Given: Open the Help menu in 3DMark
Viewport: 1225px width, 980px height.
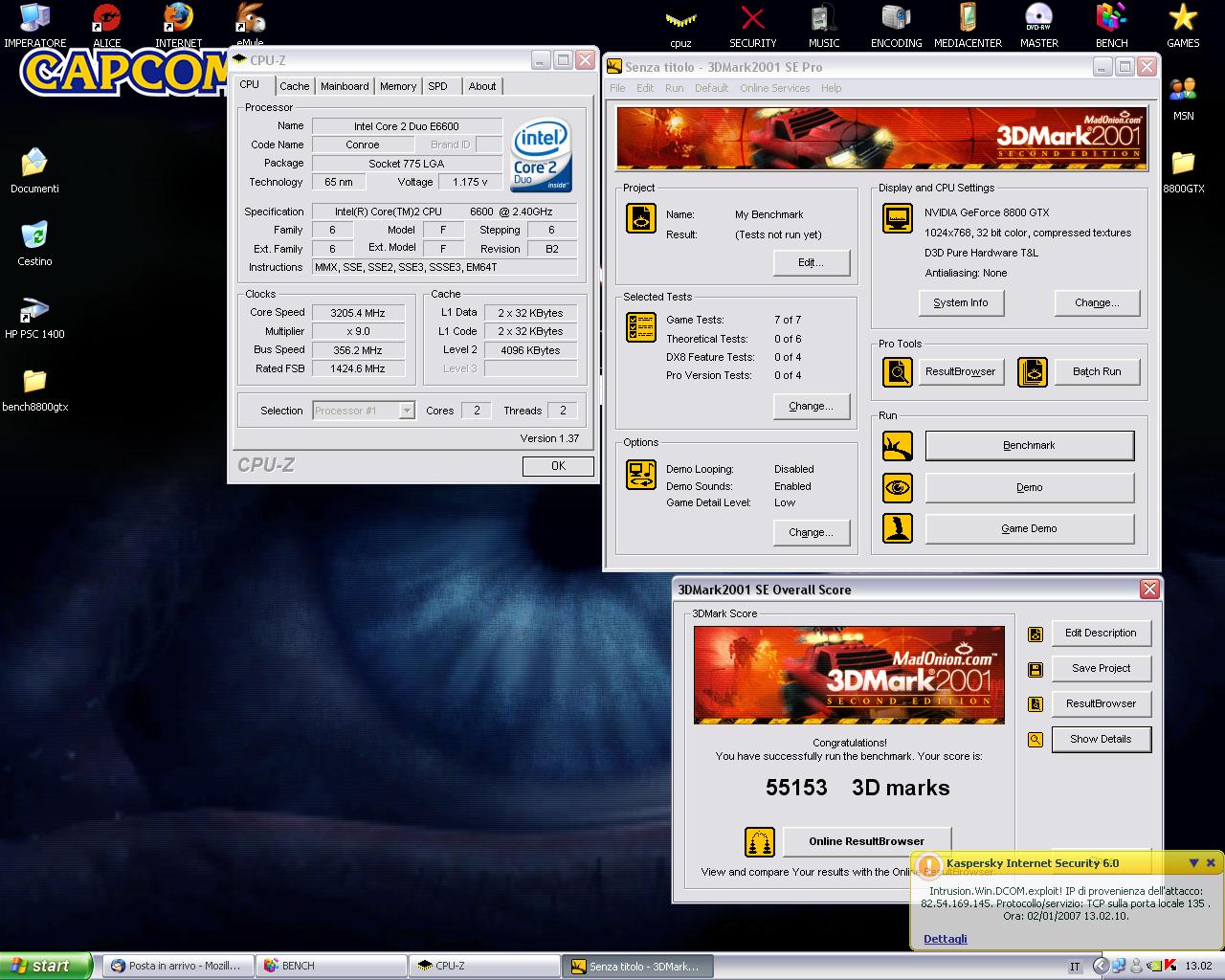Looking at the screenshot, I should tap(831, 88).
